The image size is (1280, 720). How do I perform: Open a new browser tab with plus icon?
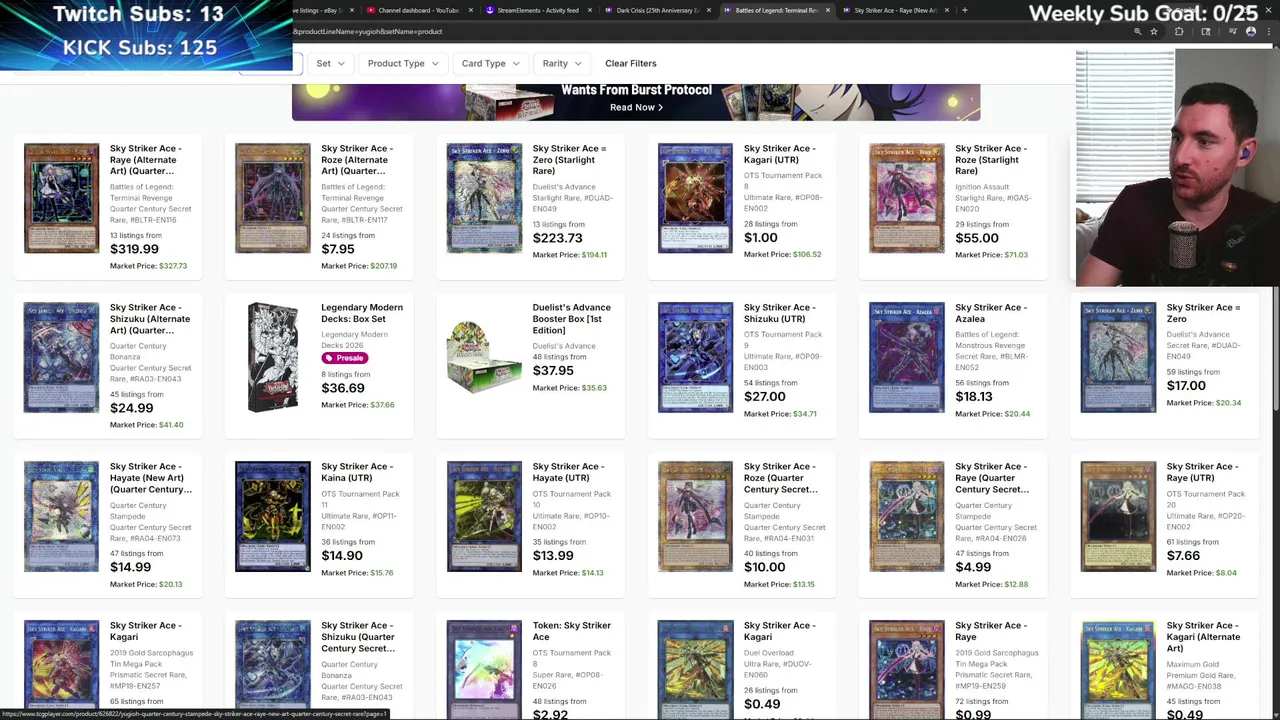click(x=964, y=10)
